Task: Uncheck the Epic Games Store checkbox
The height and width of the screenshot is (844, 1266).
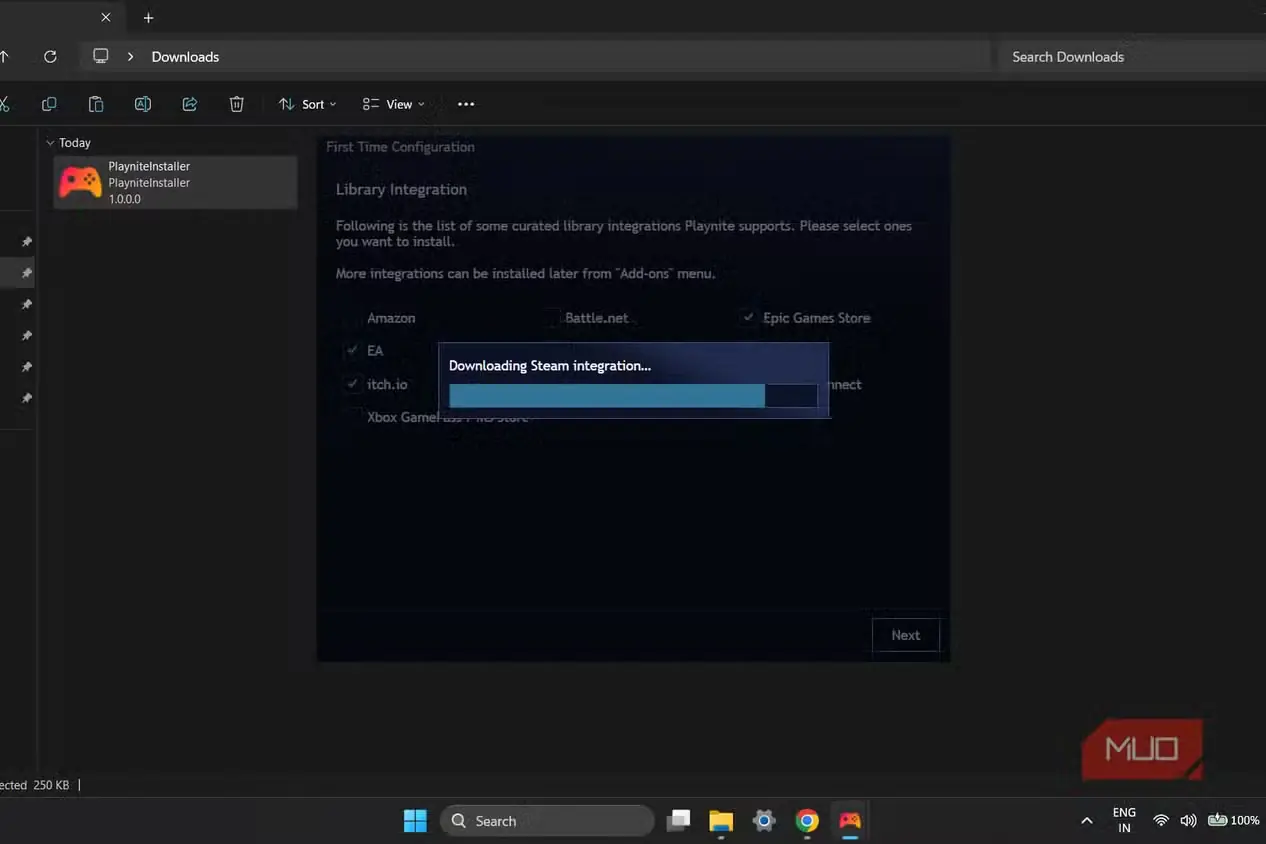Action: pos(749,318)
